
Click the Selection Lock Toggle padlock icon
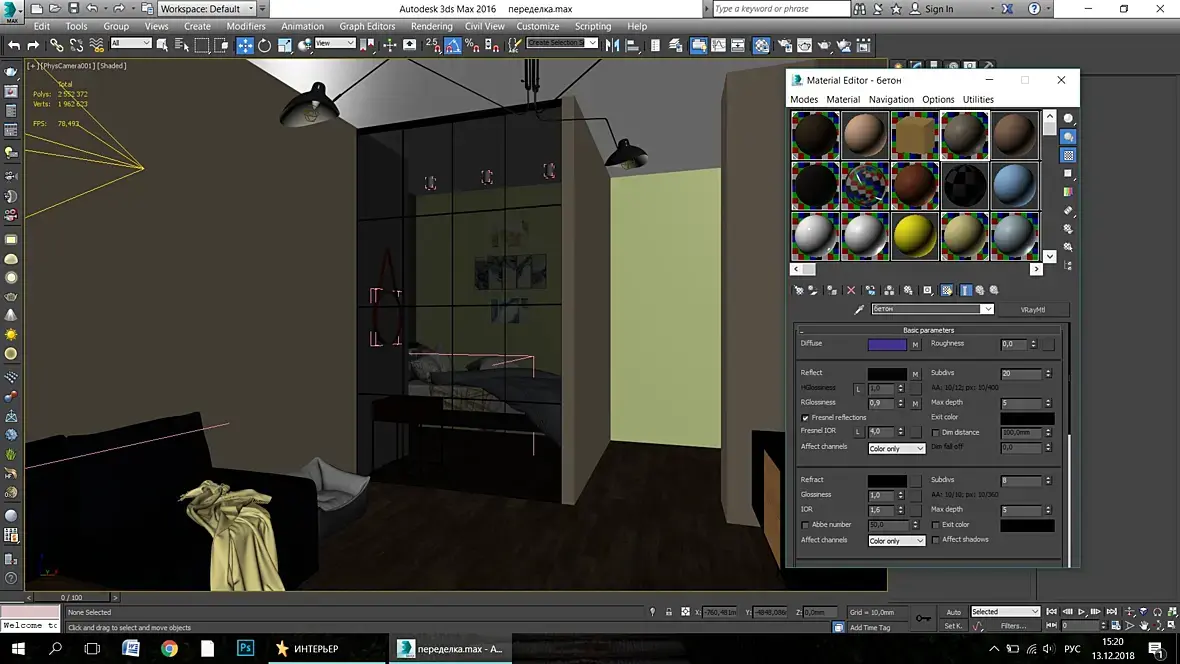click(x=668, y=612)
